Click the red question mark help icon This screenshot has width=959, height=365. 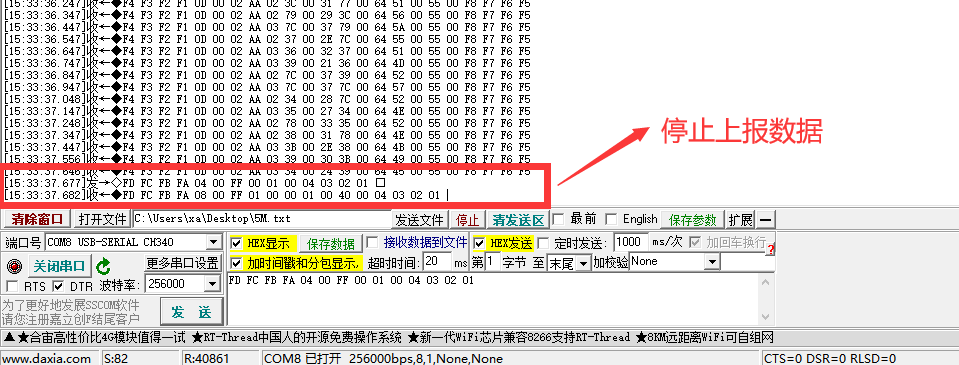pyautogui.click(x=771, y=249)
